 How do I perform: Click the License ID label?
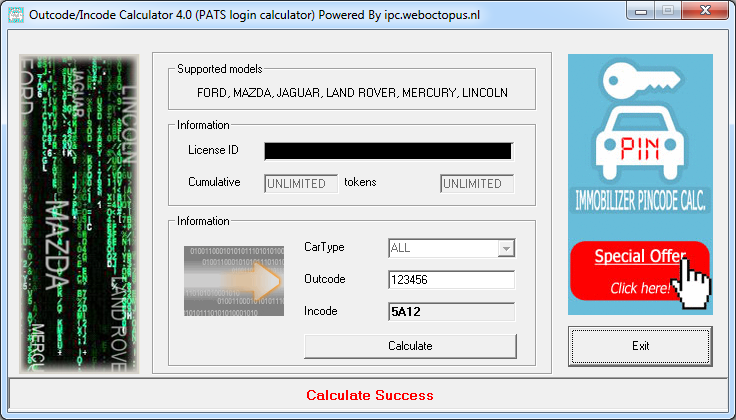pyautogui.click(x=214, y=150)
